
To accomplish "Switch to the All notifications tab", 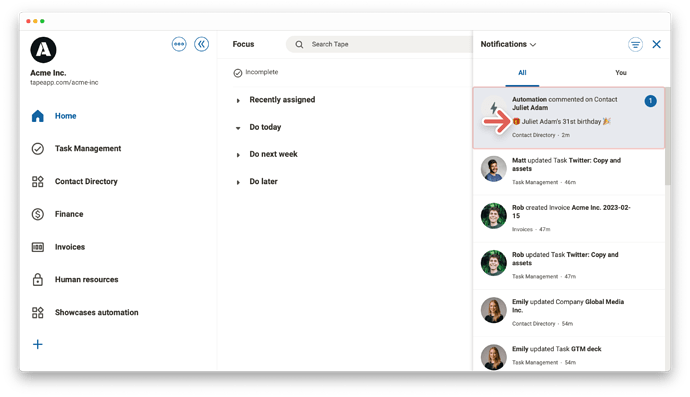I will (x=522, y=73).
